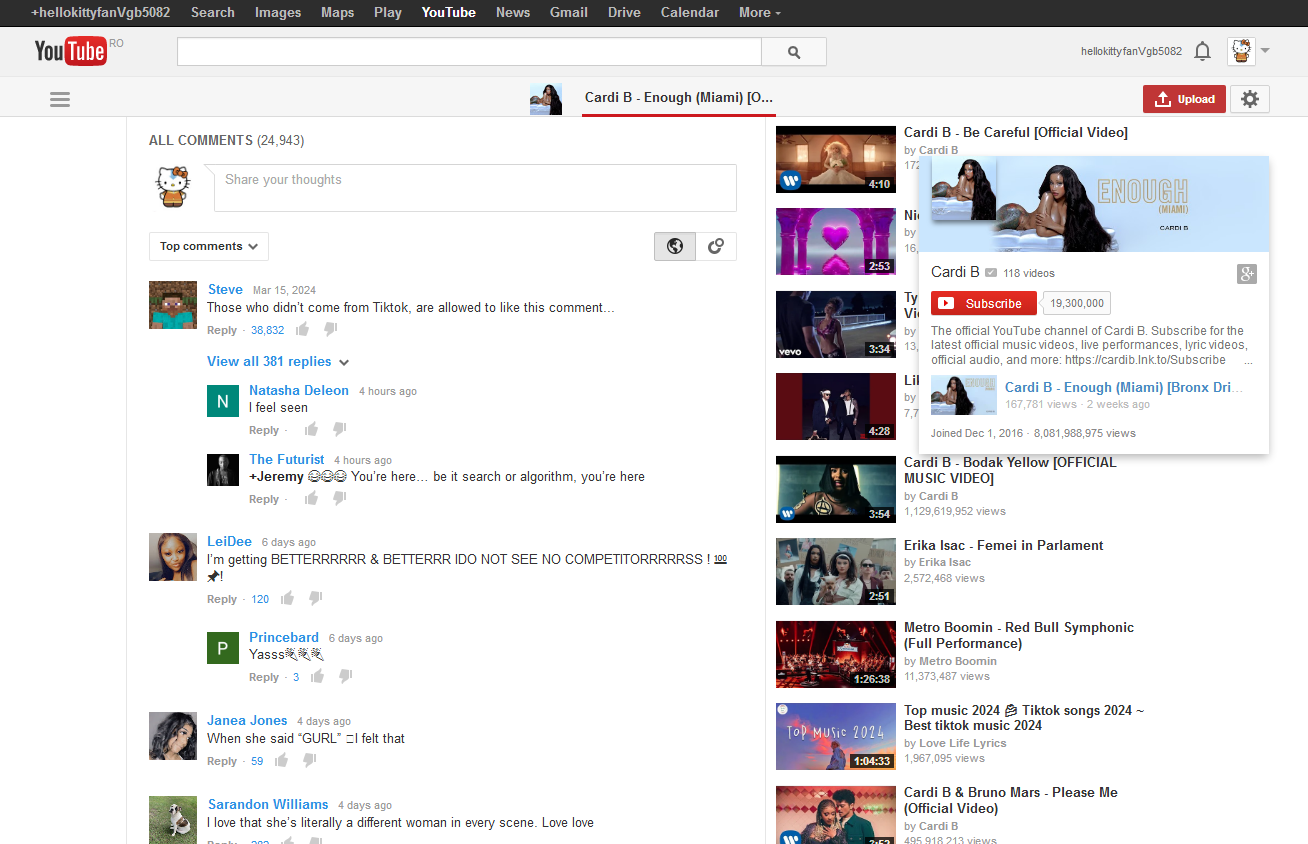Open the notifications bell
This screenshot has height=844, width=1308.
1203,51
